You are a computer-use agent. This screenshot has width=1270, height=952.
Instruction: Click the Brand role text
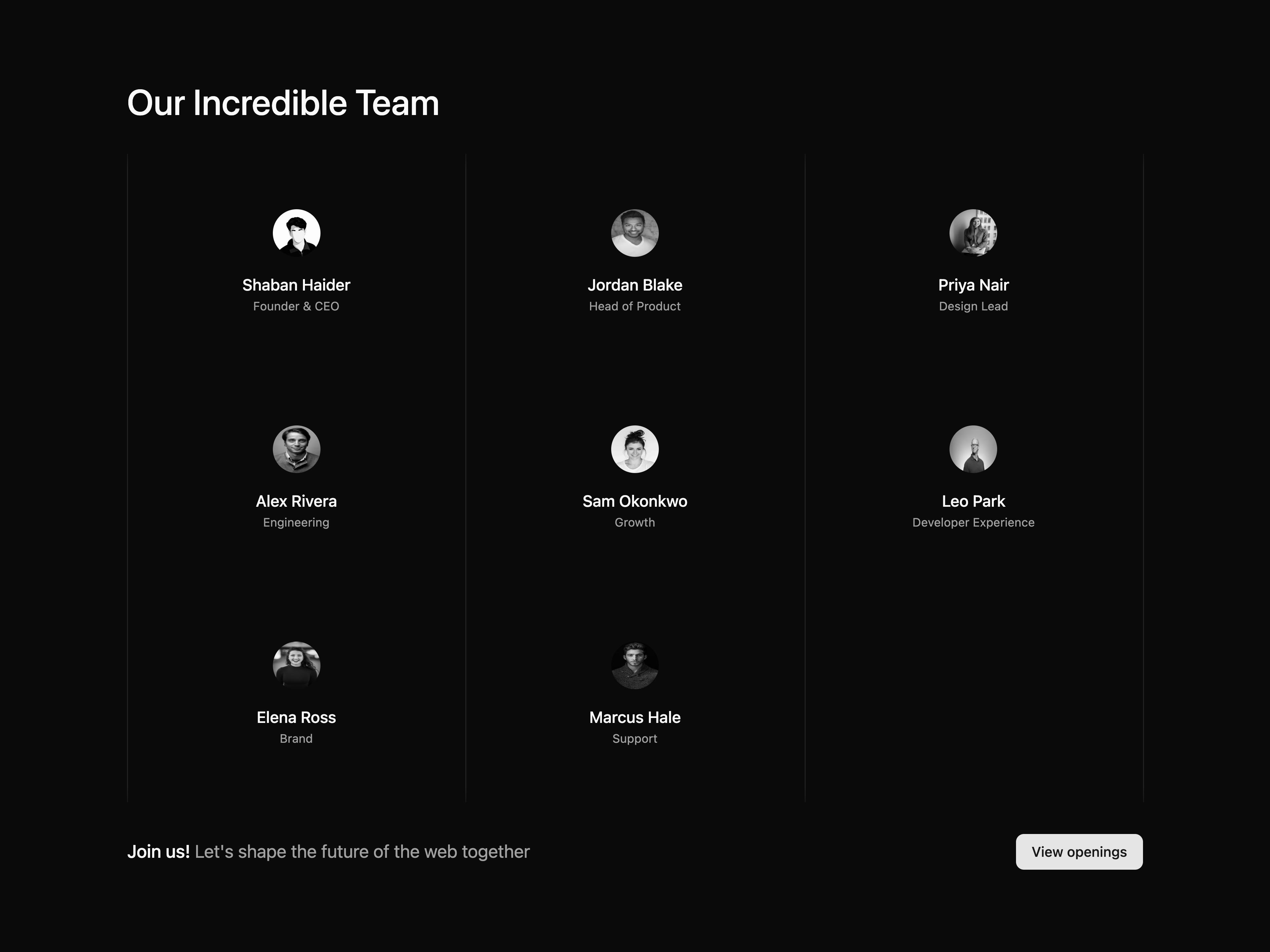[296, 738]
